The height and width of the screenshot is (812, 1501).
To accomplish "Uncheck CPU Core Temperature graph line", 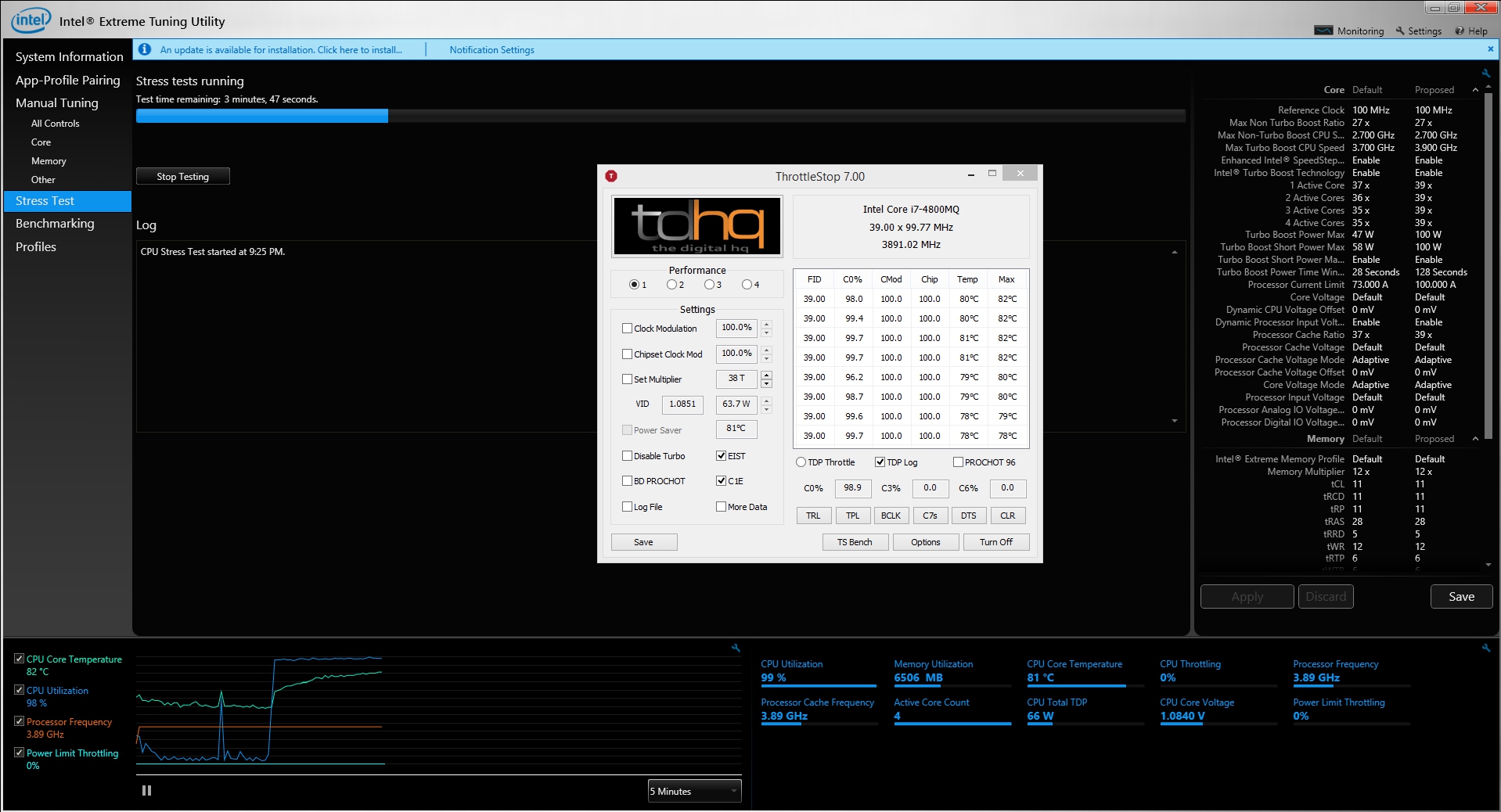I will tap(20, 659).
